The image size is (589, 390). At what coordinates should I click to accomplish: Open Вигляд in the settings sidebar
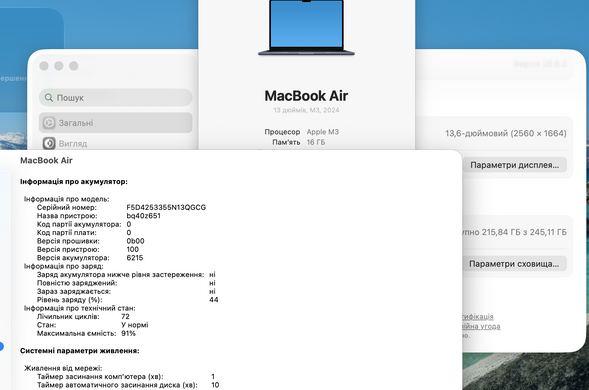pos(116,143)
